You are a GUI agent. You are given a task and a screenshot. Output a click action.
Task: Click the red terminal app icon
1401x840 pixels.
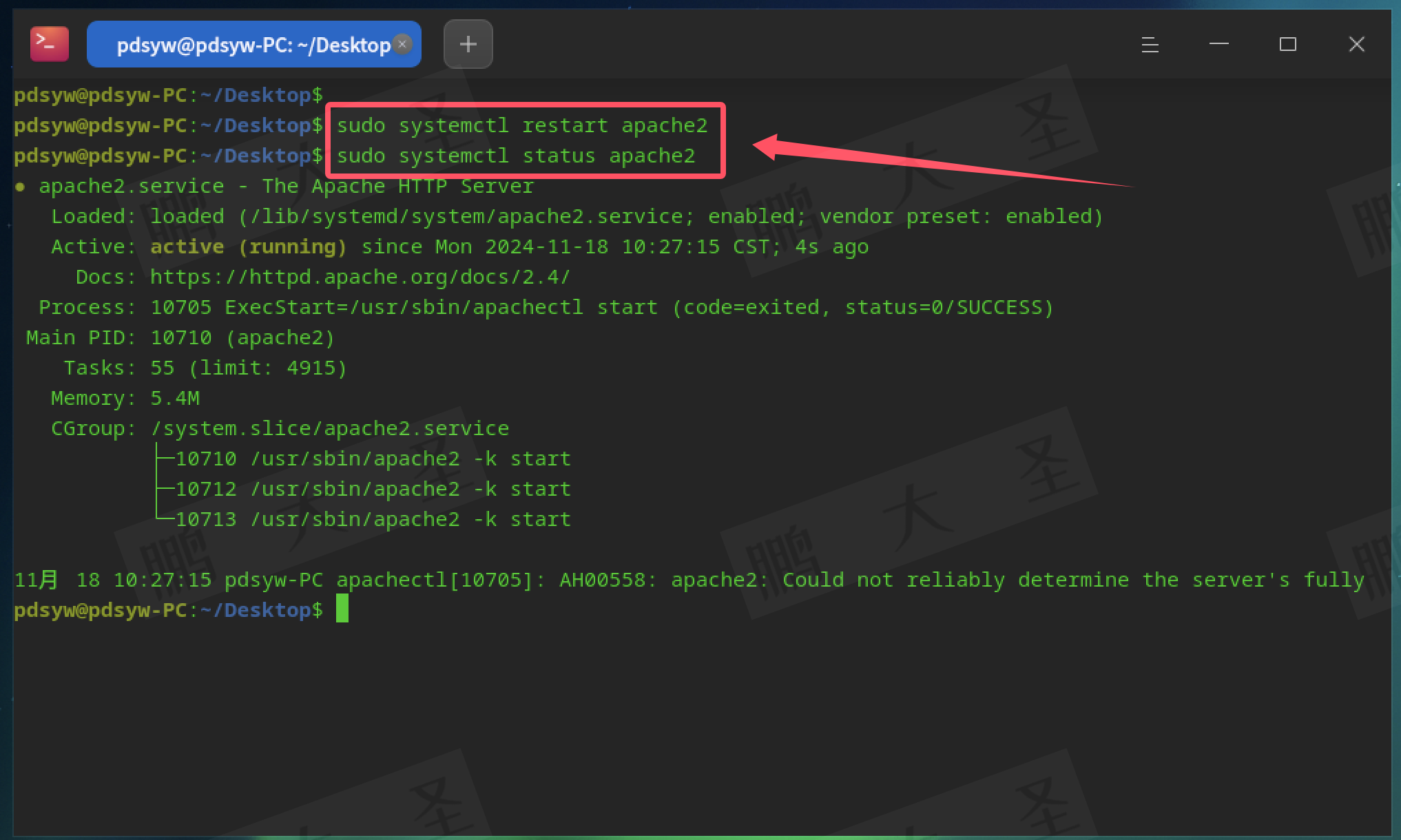coord(50,44)
